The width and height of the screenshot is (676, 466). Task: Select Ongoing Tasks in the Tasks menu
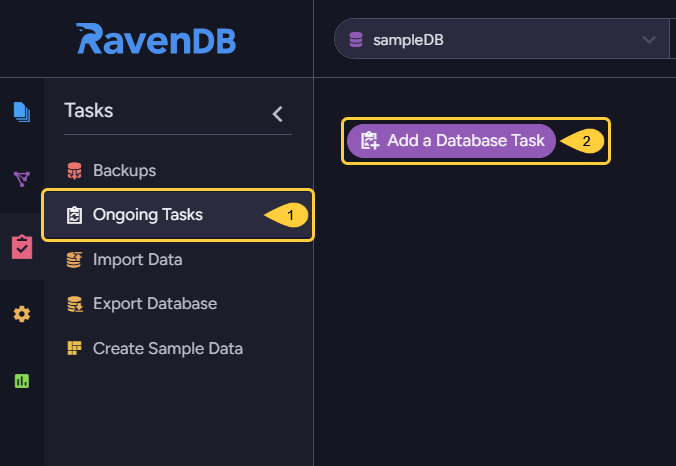[x=178, y=215]
